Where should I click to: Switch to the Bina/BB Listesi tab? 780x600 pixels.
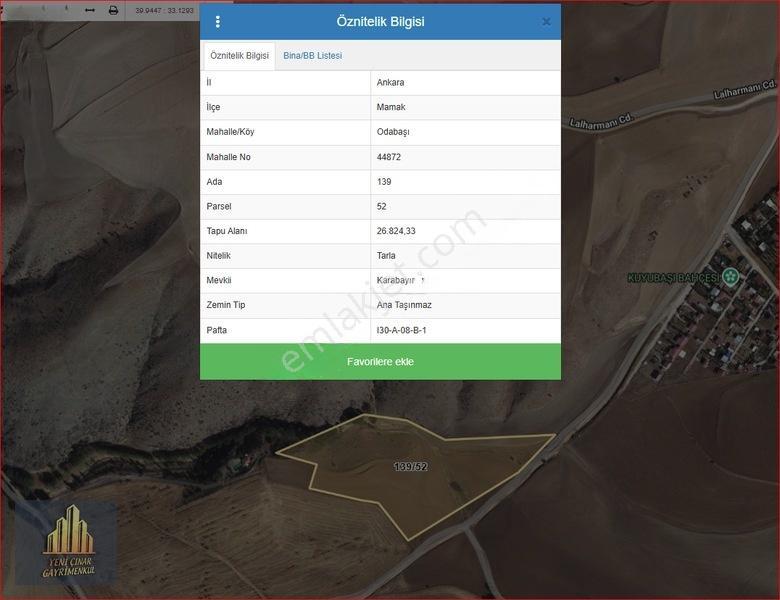313,56
